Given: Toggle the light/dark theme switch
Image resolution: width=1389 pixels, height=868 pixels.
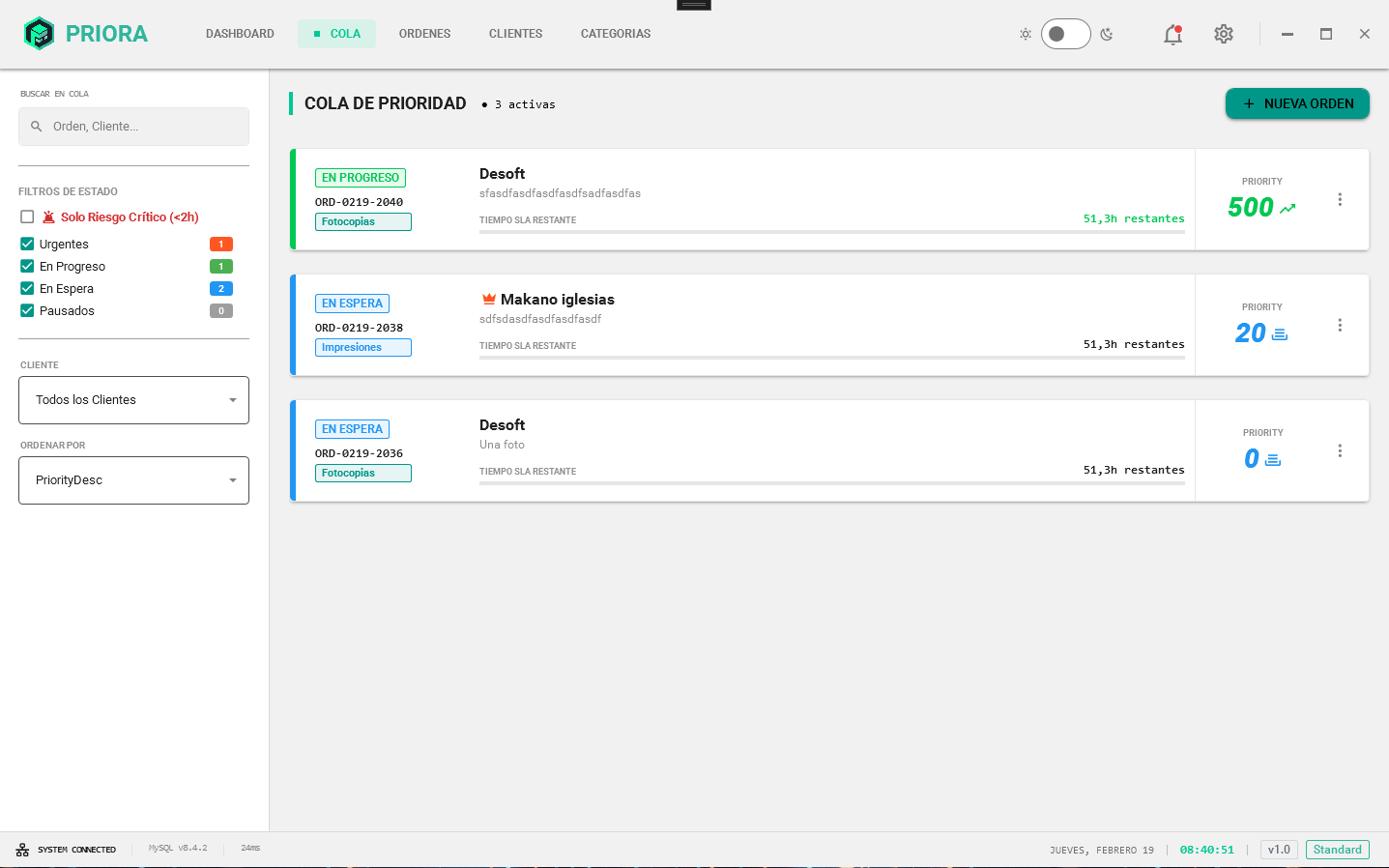Looking at the screenshot, I should [1065, 34].
